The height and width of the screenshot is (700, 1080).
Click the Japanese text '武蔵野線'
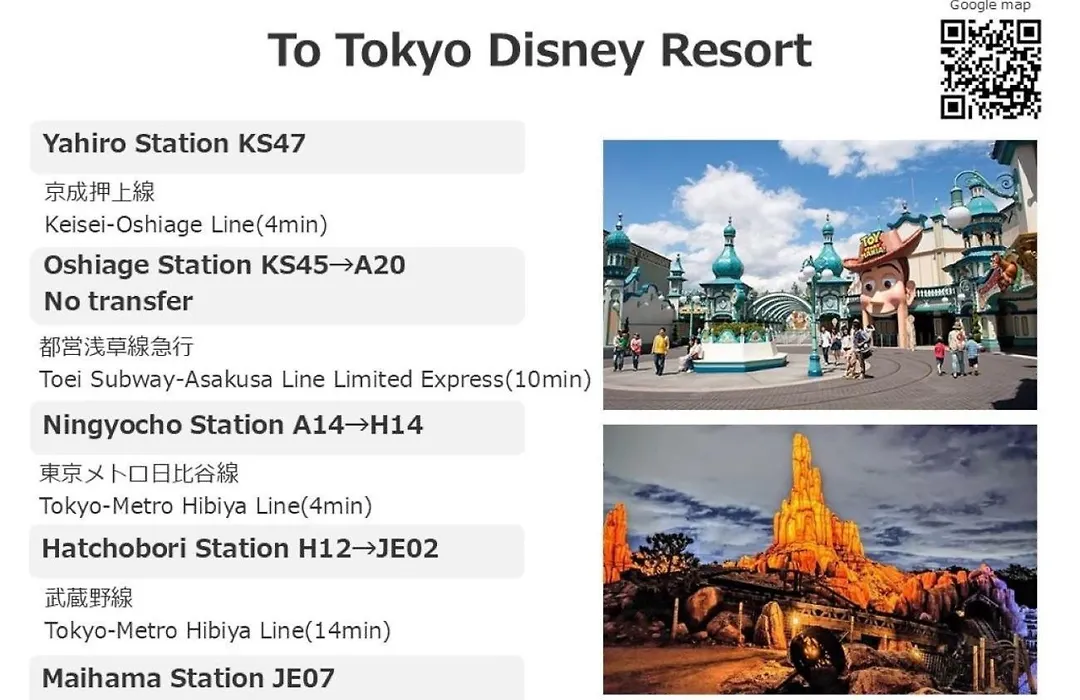[89, 598]
